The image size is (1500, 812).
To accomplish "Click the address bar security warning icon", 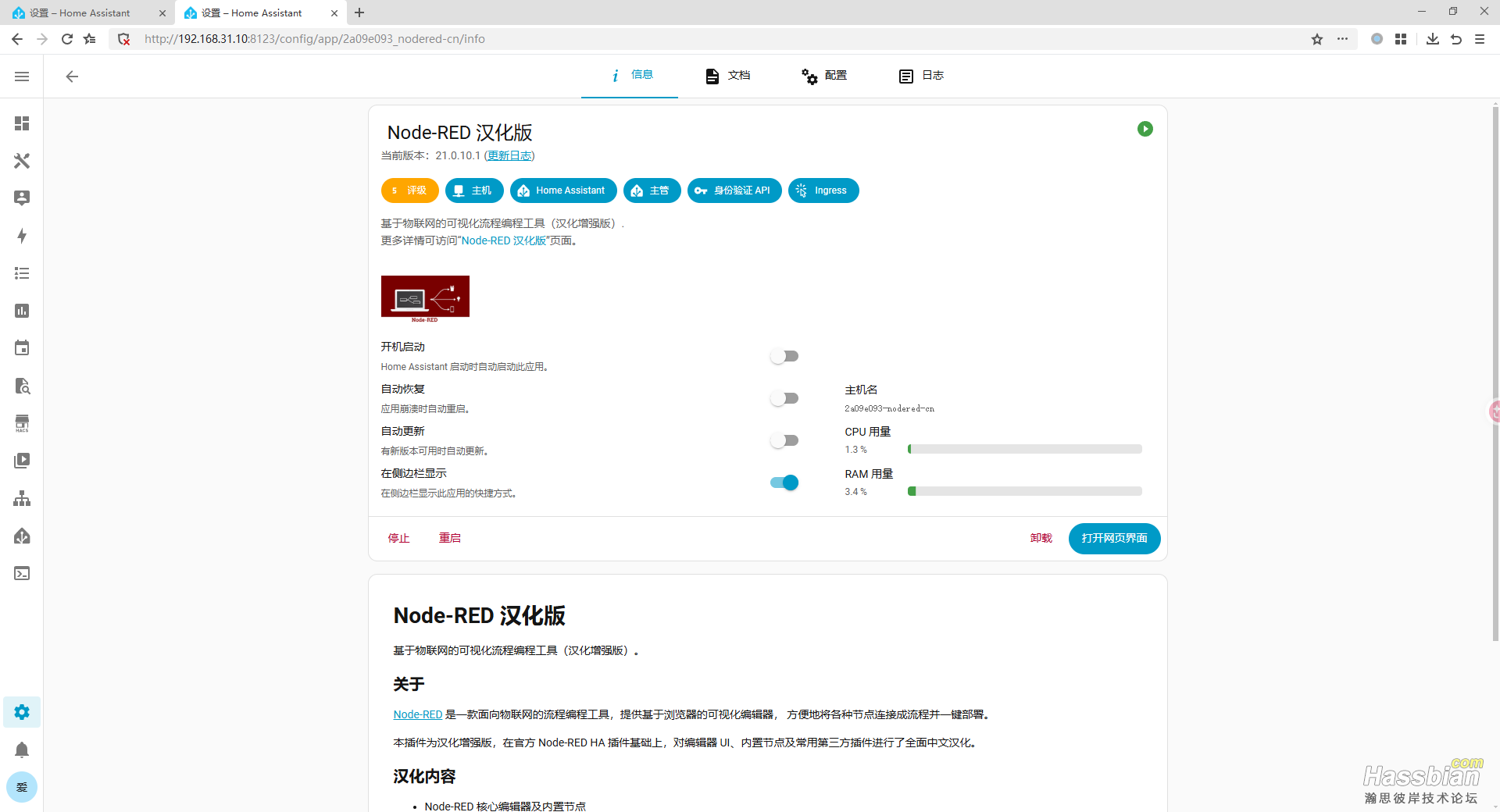I will 123,39.
